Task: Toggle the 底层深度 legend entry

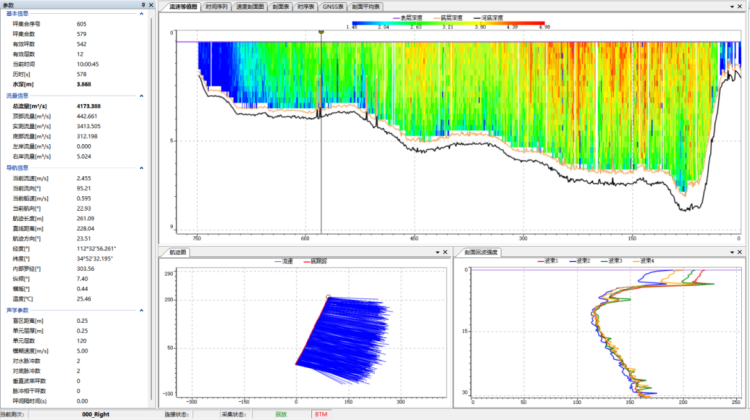Action: tap(448, 18)
